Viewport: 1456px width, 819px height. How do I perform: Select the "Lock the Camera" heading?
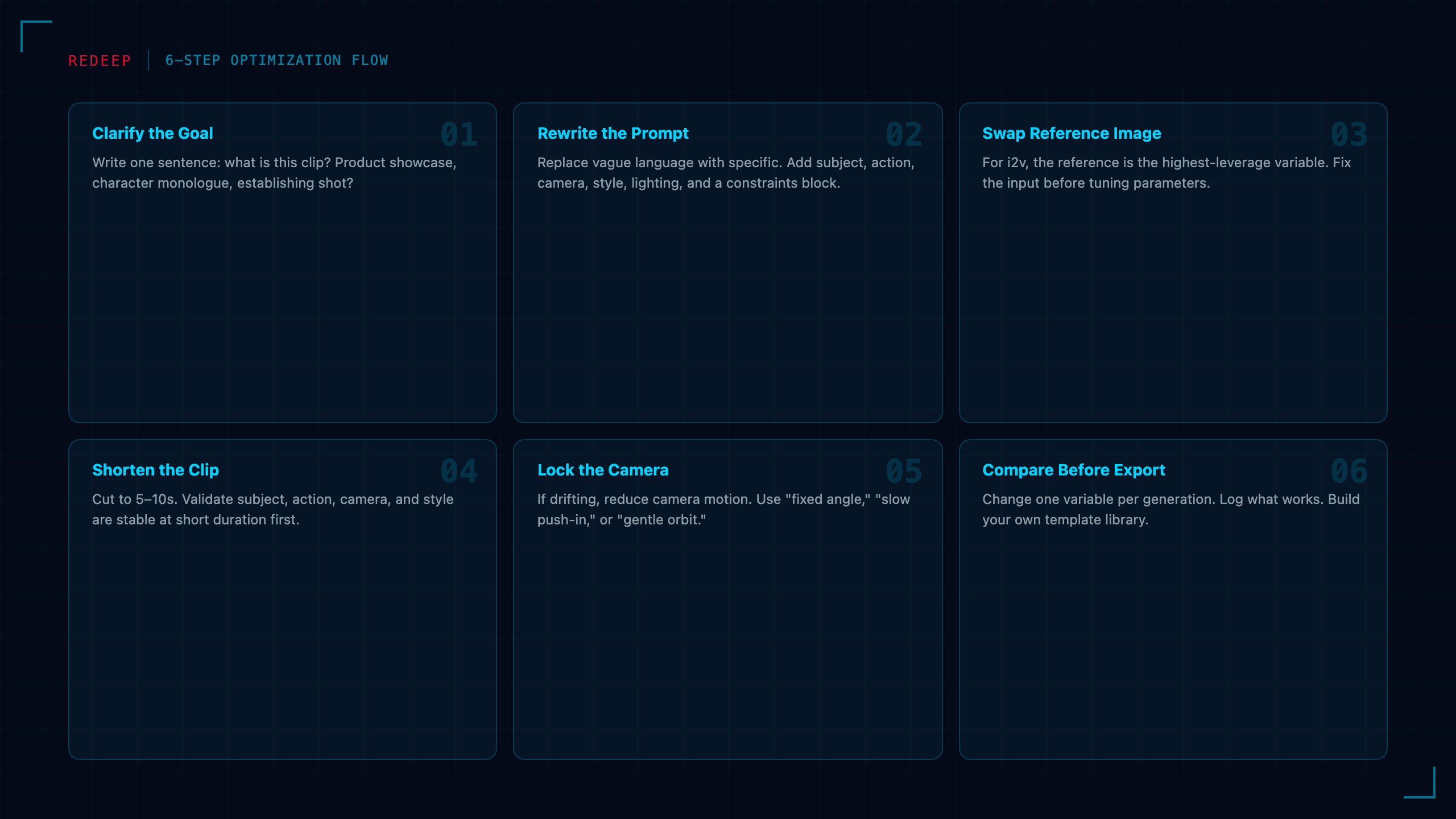pyautogui.click(x=603, y=470)
